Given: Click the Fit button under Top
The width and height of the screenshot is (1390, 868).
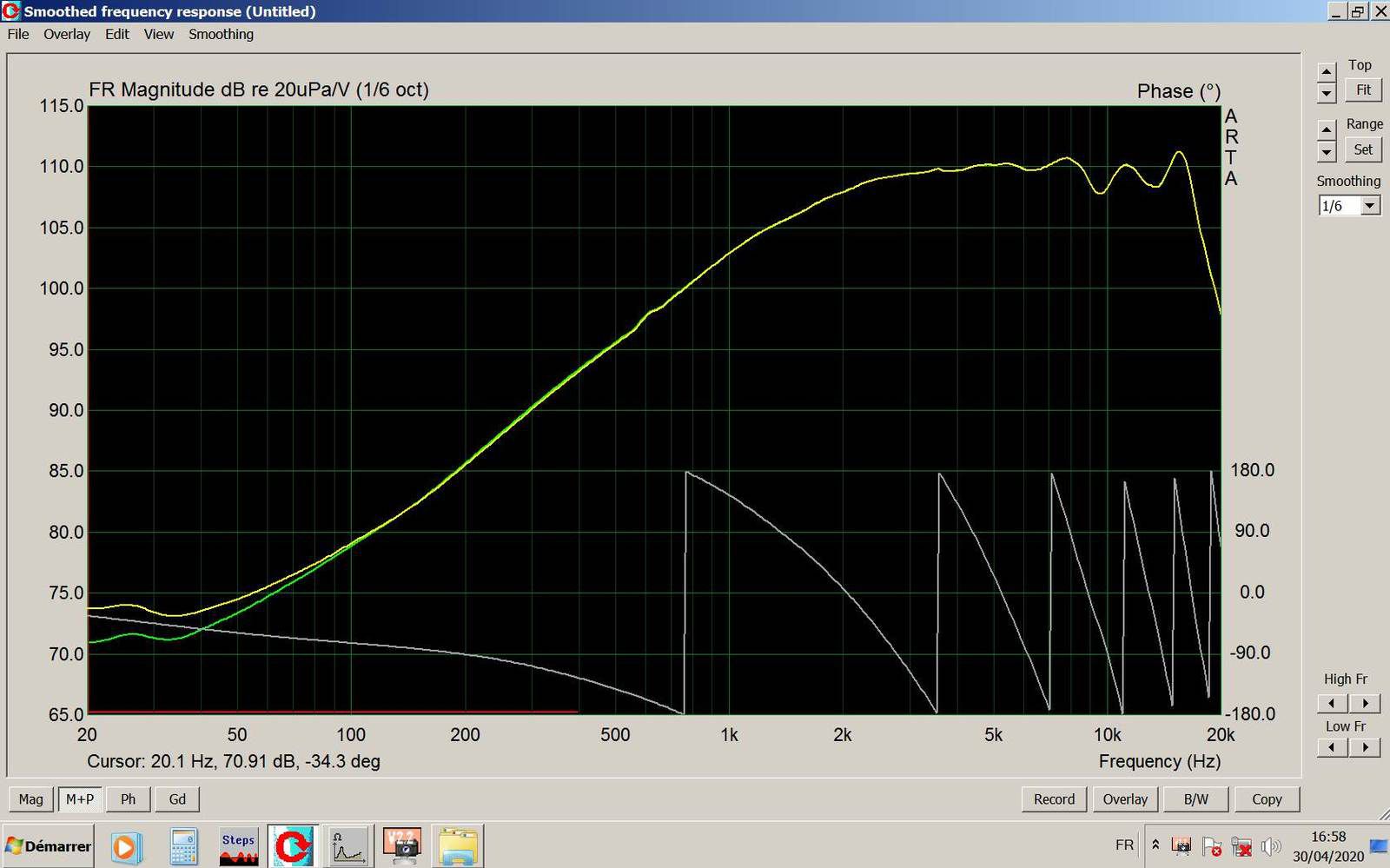Looking at the screenshot, I should point(1363,89).
